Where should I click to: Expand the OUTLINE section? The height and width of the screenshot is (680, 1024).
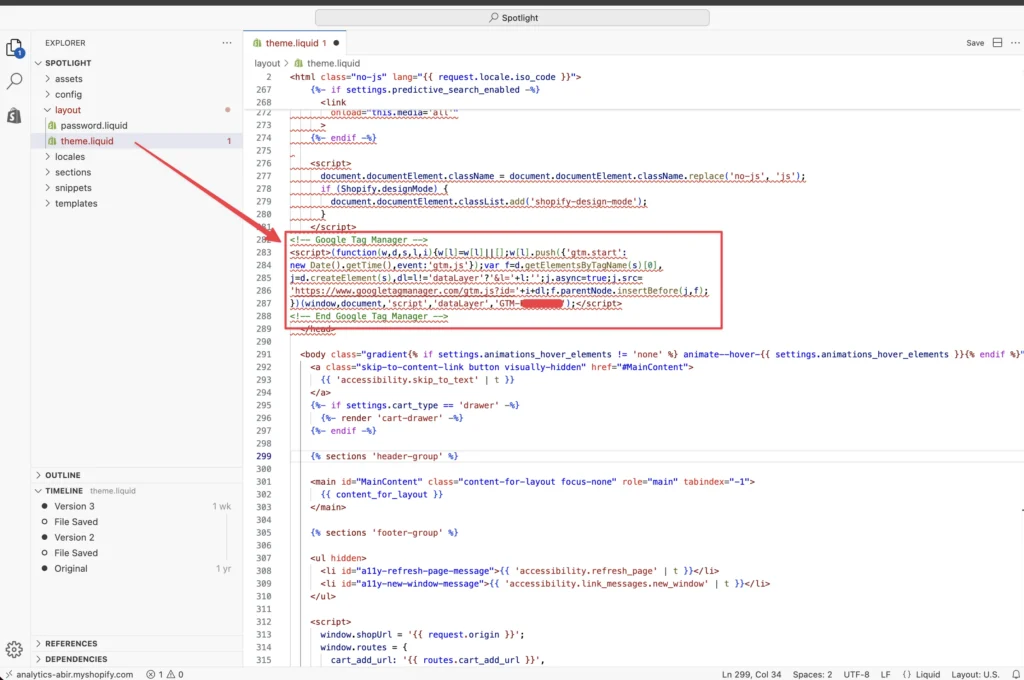64,475
